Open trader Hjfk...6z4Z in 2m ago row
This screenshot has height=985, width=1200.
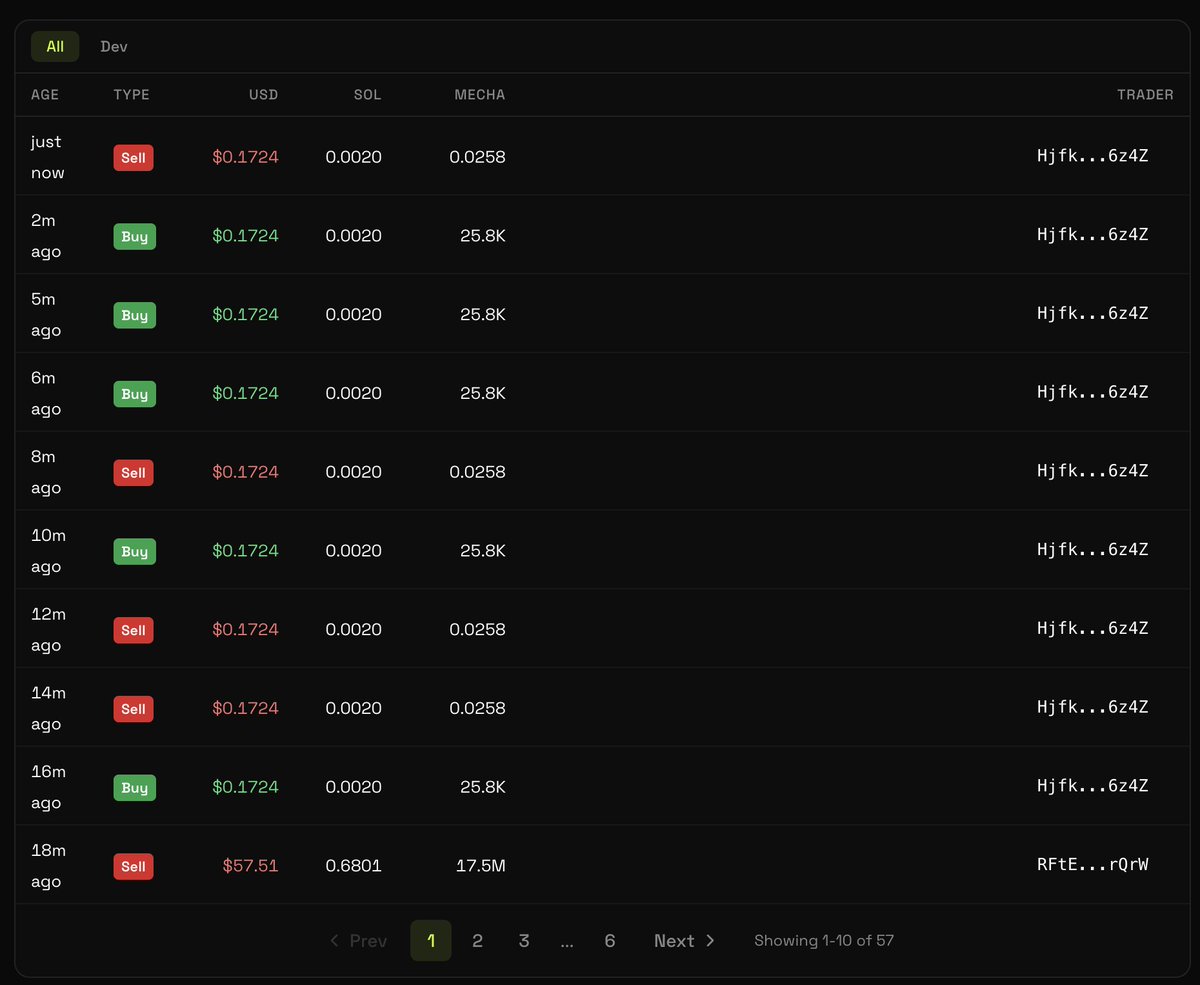(1093, 235)
